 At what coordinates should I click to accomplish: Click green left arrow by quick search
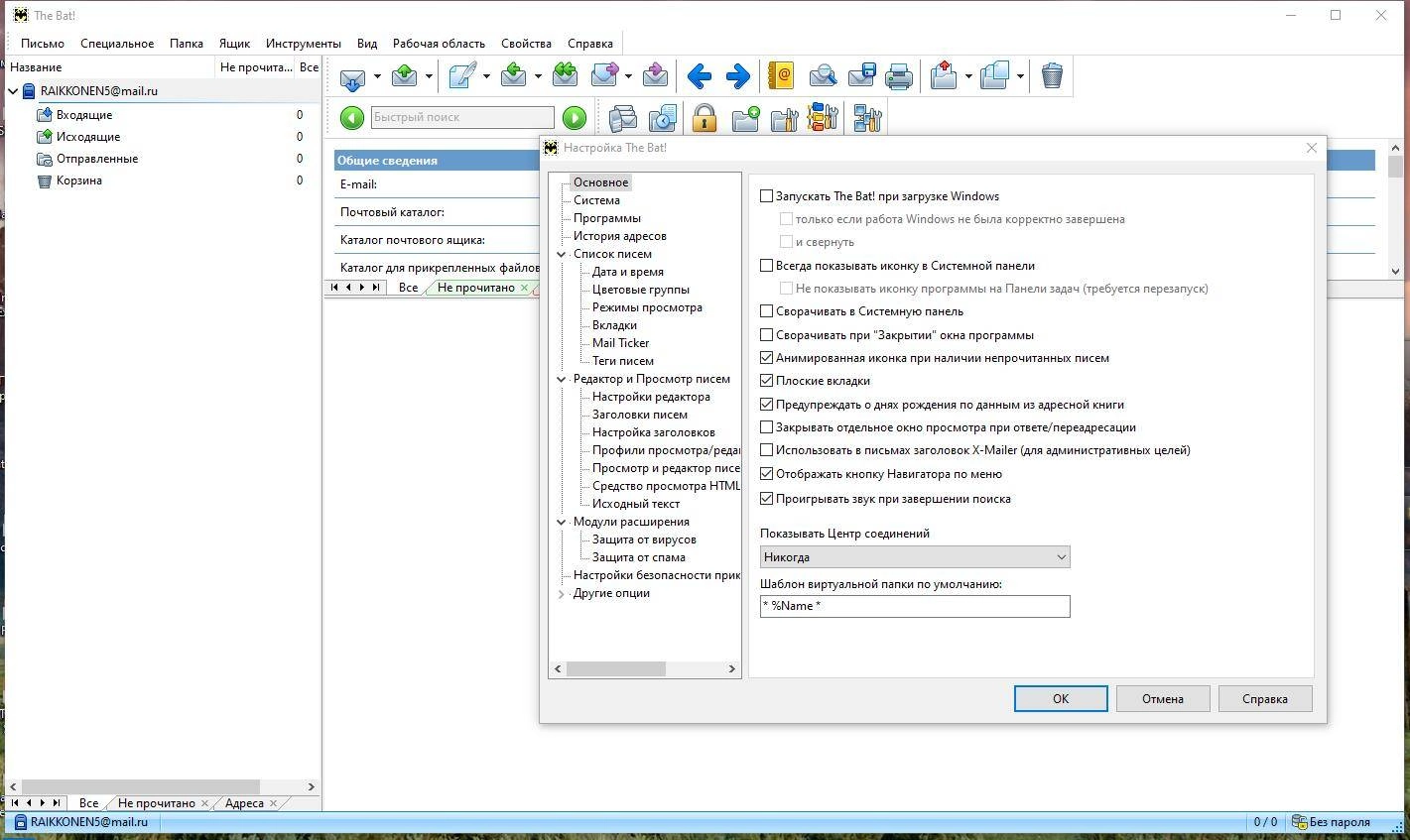click(x=352, y=118)
